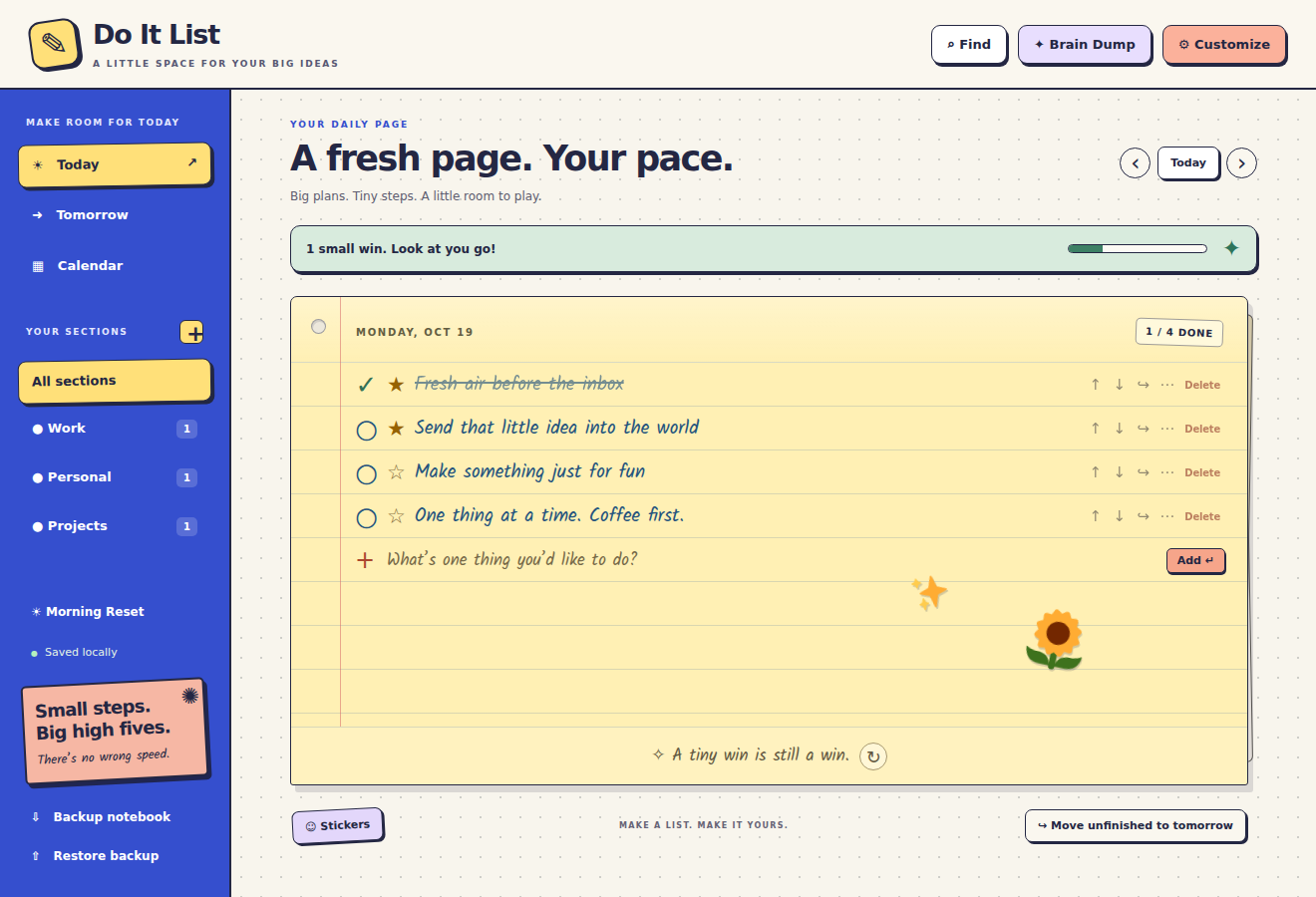Unstar 'Fresh air before the inbox'
The width and height of the screenshot is (1316, 897).
396,385
